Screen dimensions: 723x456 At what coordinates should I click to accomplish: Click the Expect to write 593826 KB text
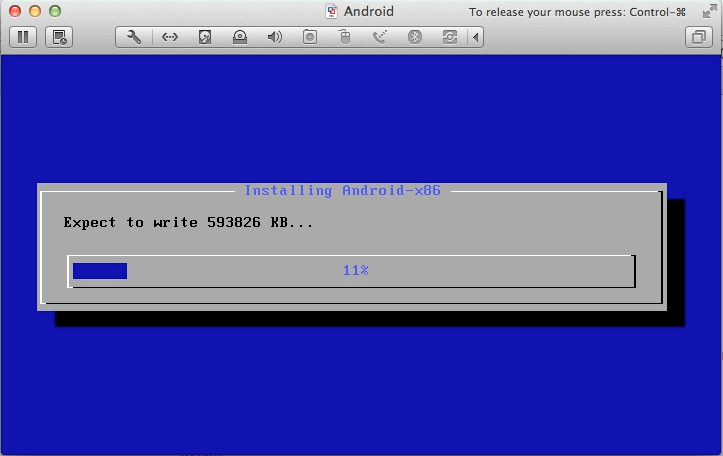[x=188, y=223]
